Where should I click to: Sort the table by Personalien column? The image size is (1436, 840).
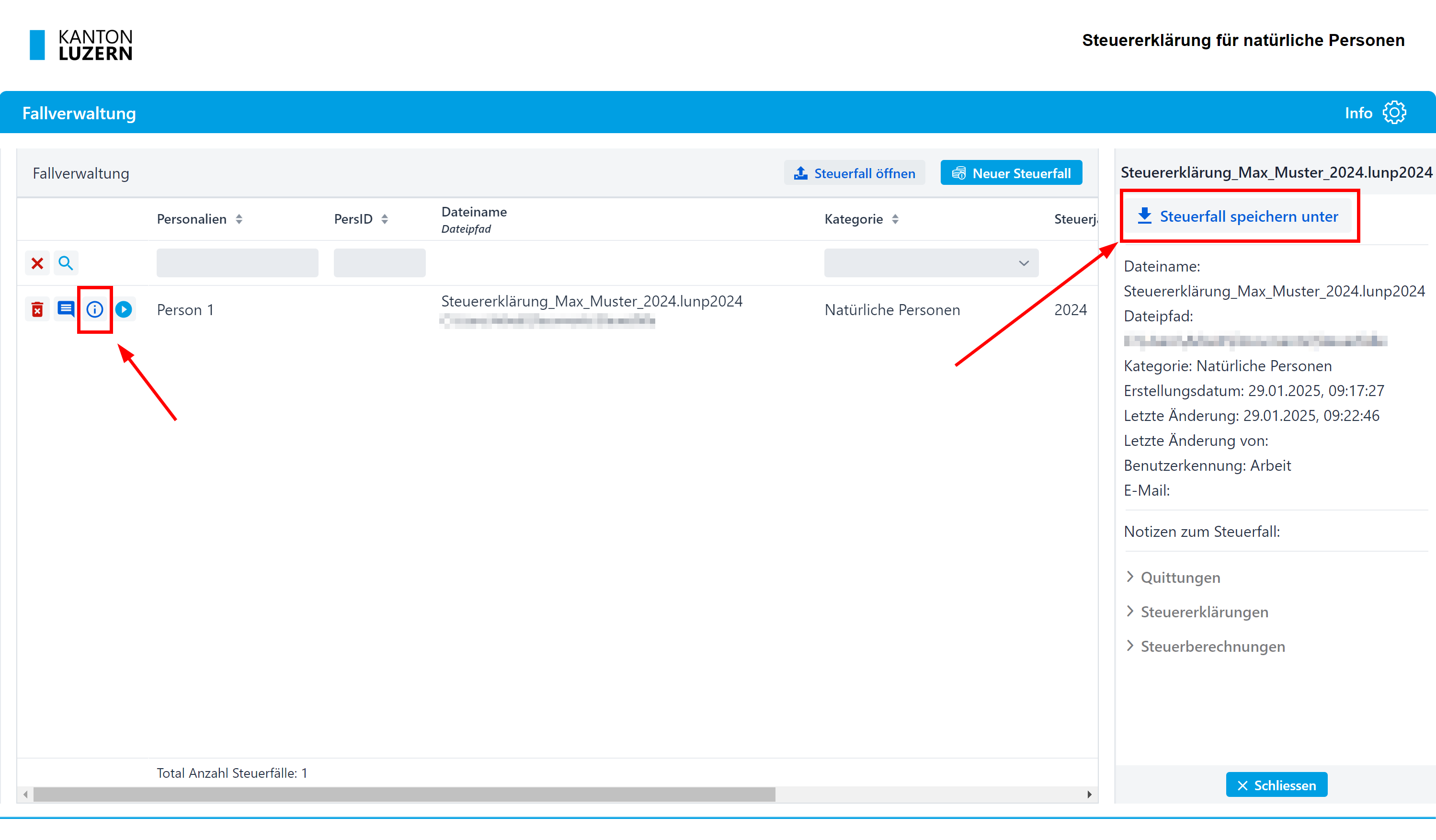(239, 219)
